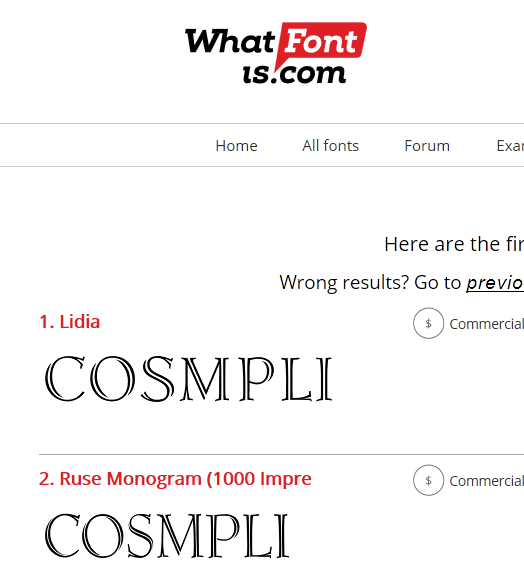Open the Home menu item

(236, 146)
